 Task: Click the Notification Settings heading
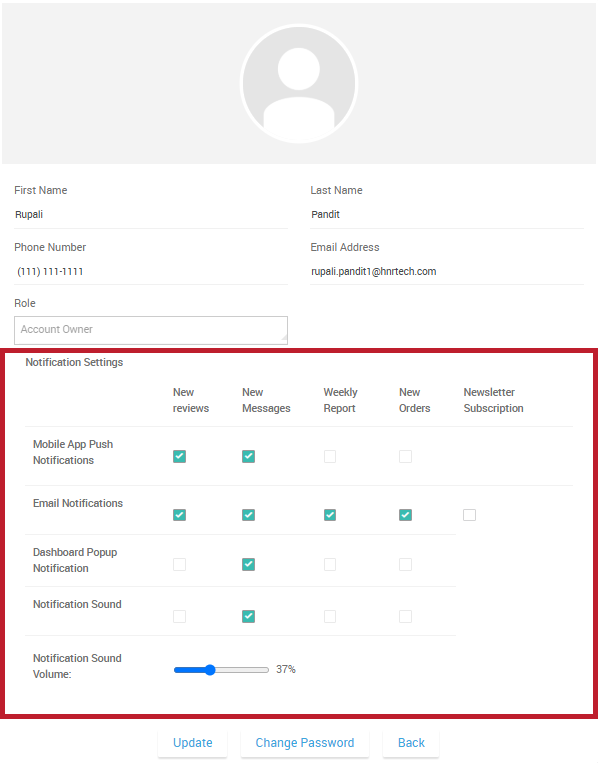click(x=74, y=363)
